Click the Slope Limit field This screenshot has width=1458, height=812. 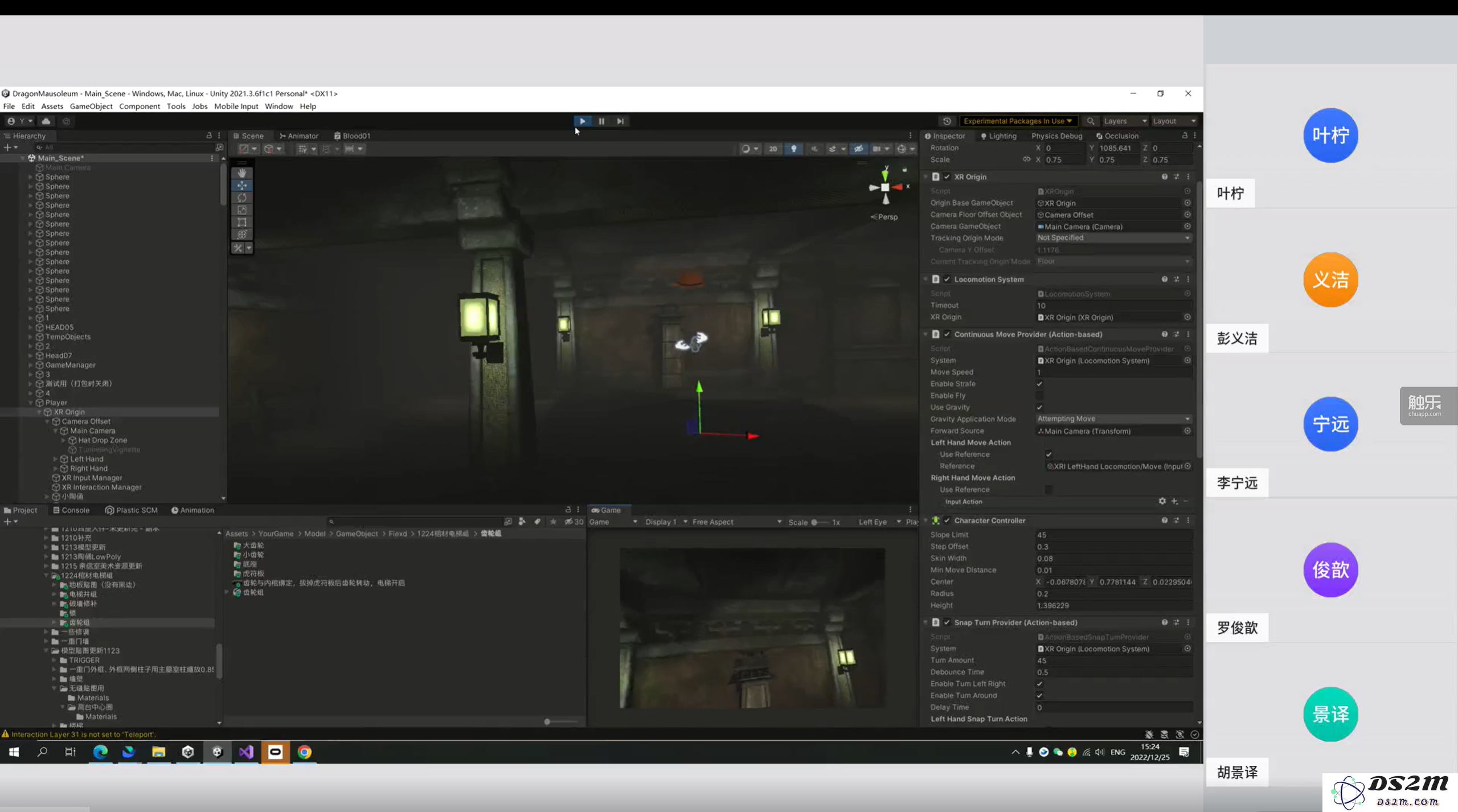tap(1113, 535)
